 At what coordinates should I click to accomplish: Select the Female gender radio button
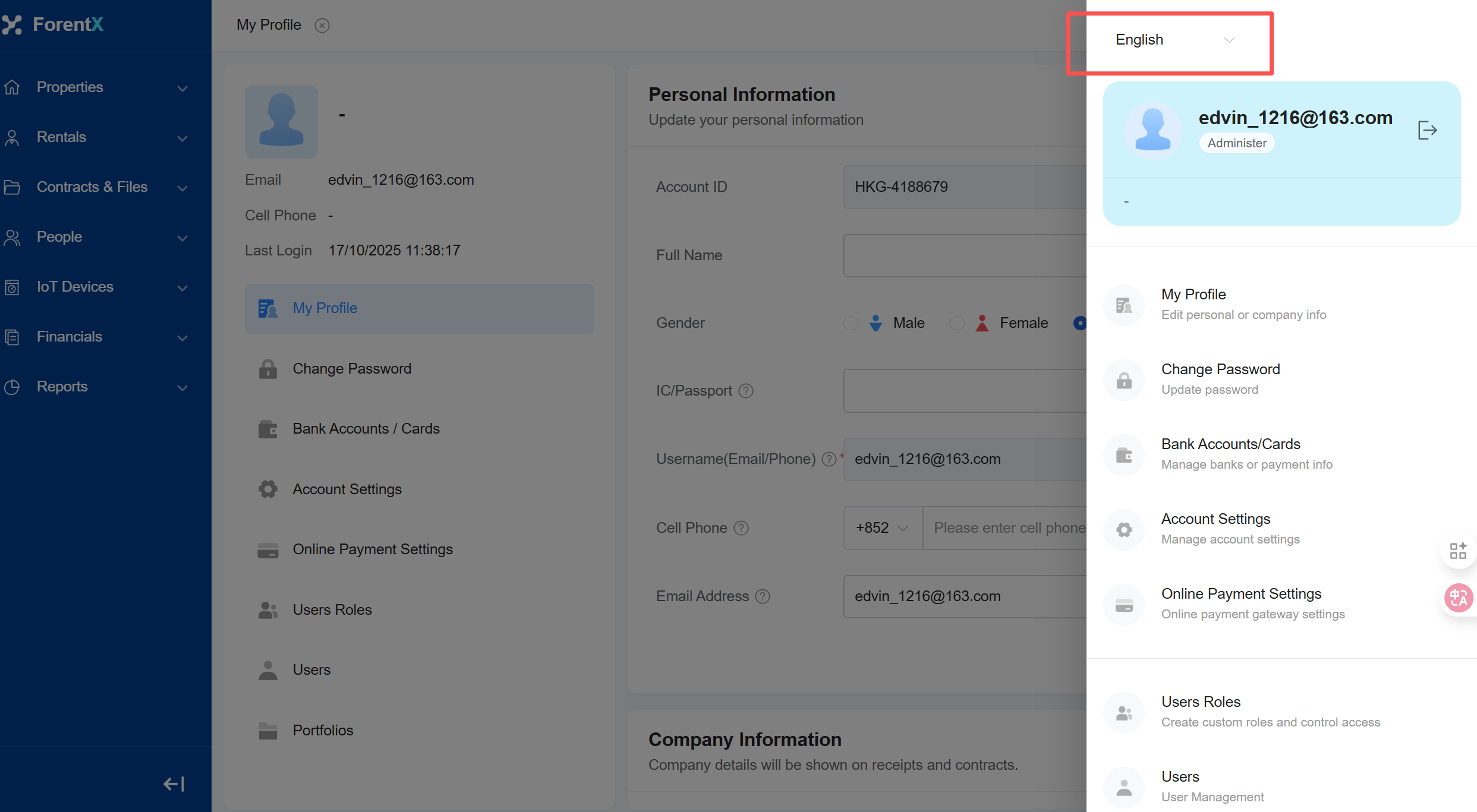(956, 323)
